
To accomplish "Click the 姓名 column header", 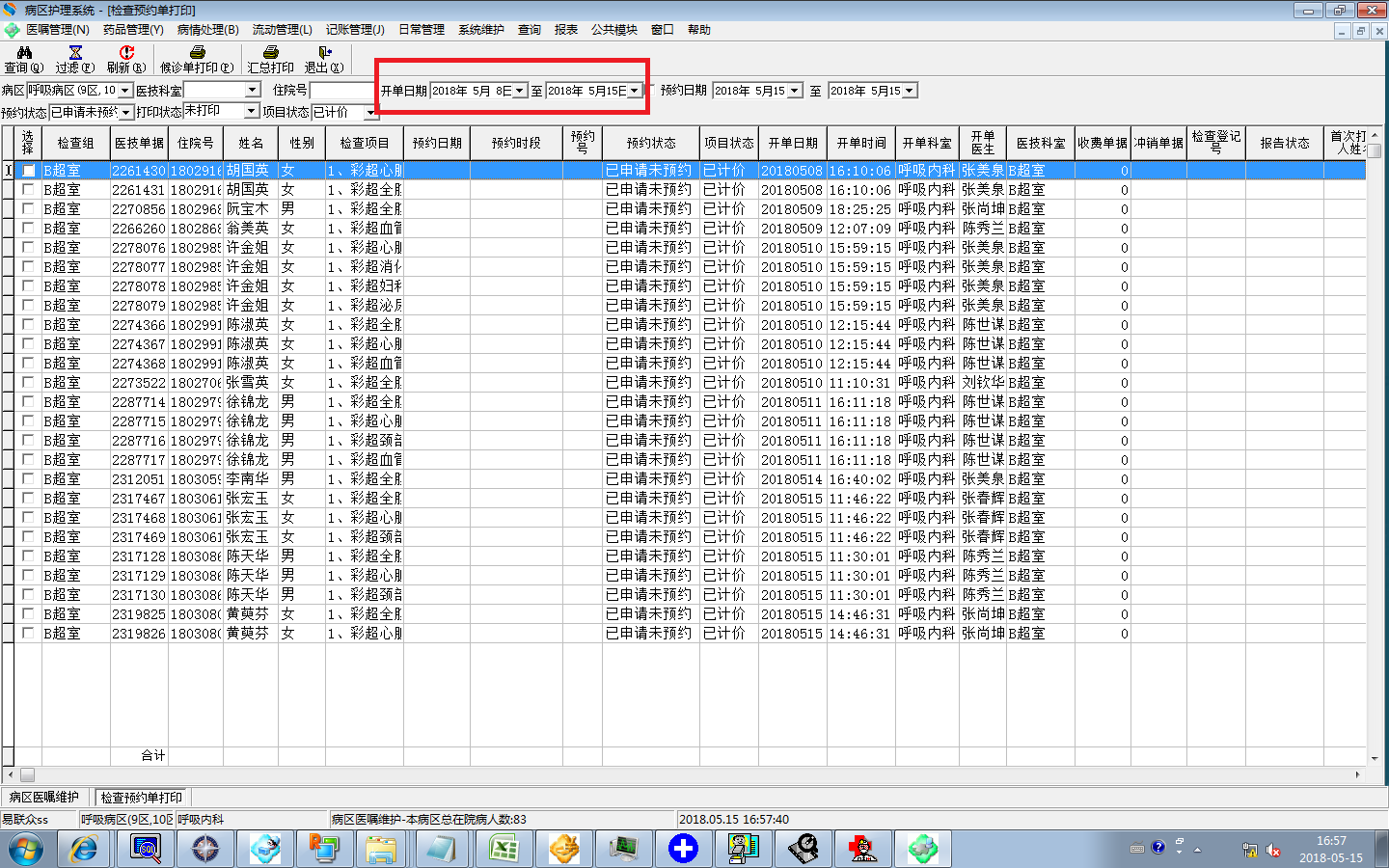I will coord(251,143).
